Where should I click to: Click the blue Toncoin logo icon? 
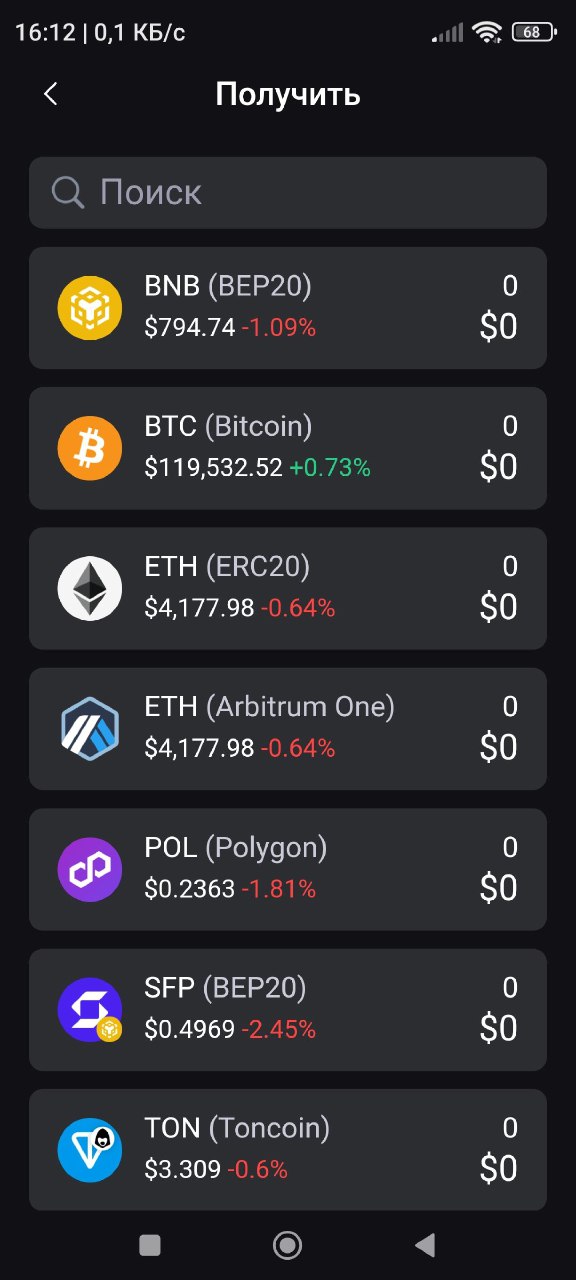pyautogui.click(x=90, y=1149)
